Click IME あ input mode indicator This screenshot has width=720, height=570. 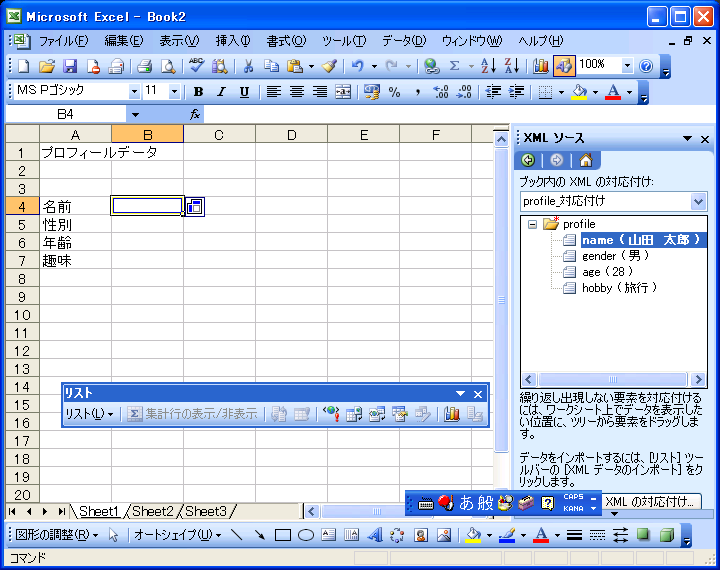tap(467, 503)
